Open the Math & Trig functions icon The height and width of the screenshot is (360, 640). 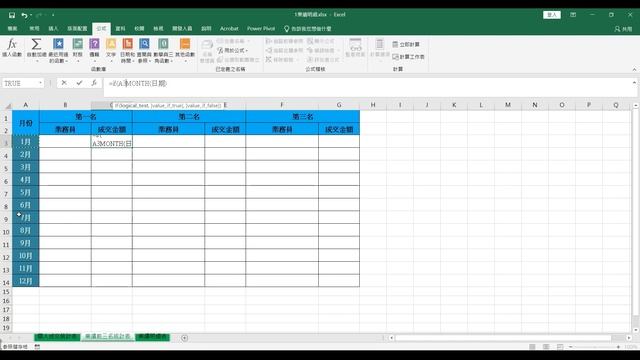pos(163,50)
